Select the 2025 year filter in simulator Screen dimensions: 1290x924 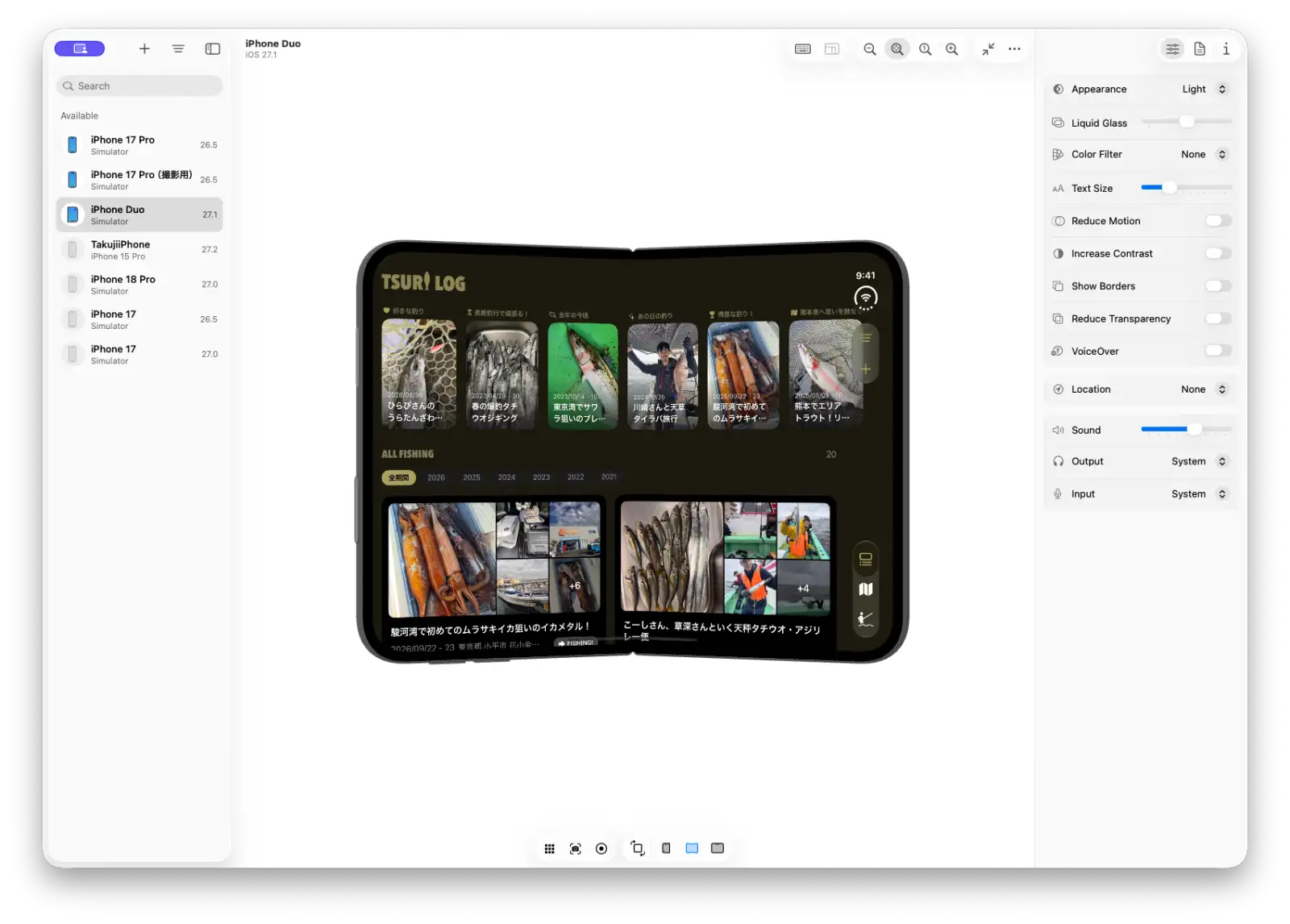click(472, 477)
